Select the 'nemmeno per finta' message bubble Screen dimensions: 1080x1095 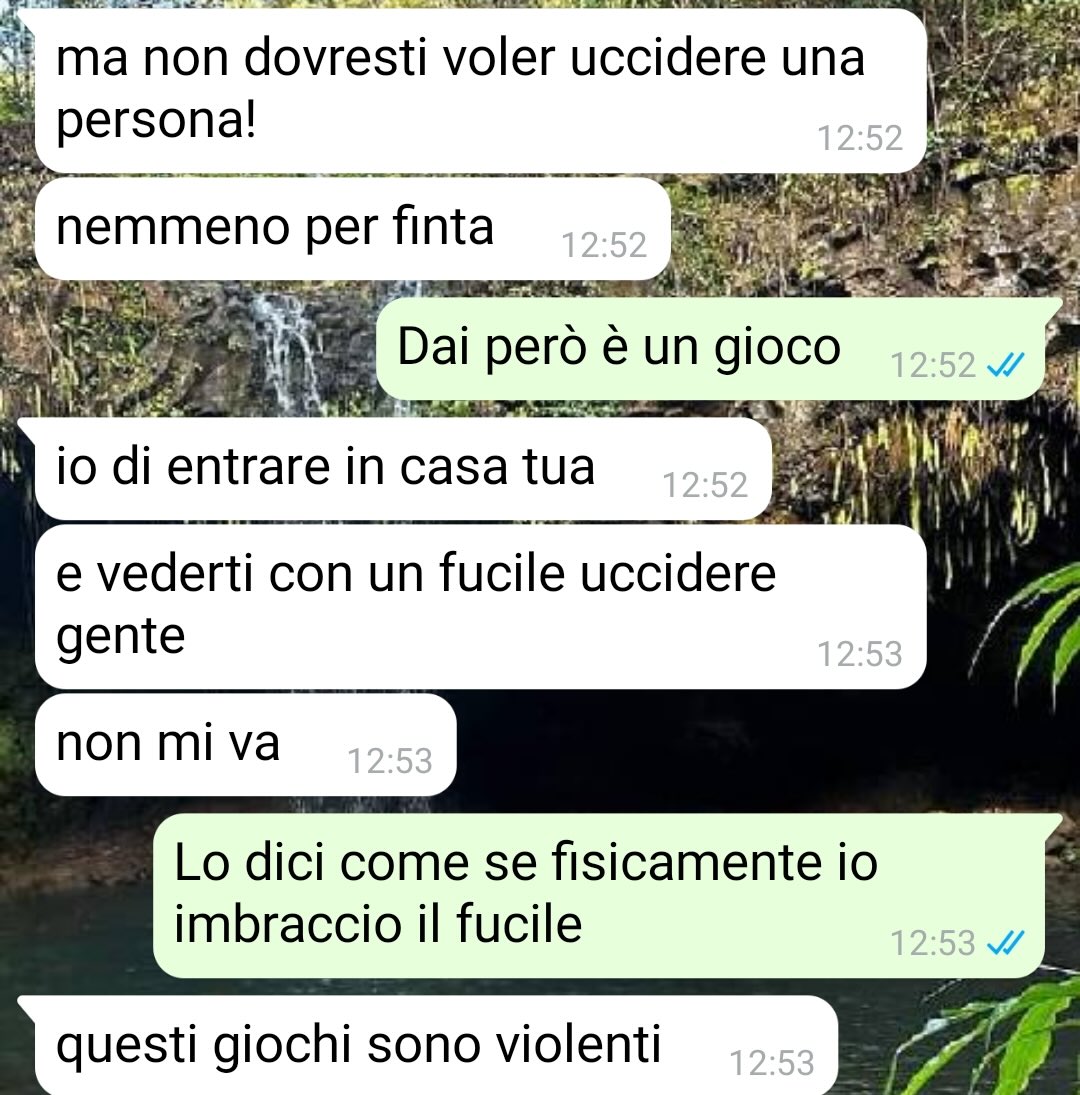[x=353, y=229]
